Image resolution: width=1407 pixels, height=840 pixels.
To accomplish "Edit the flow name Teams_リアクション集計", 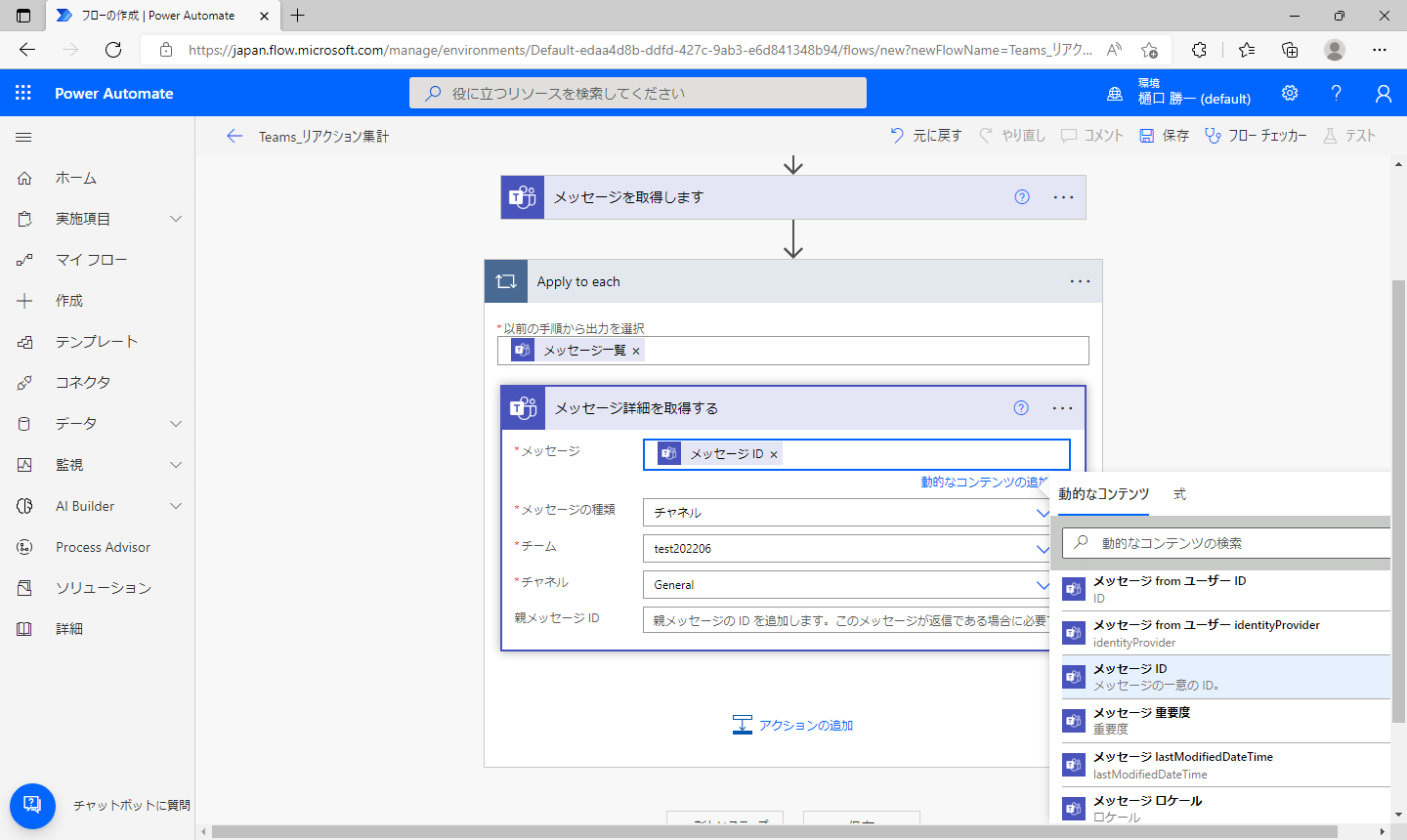I will pos(323,137).
